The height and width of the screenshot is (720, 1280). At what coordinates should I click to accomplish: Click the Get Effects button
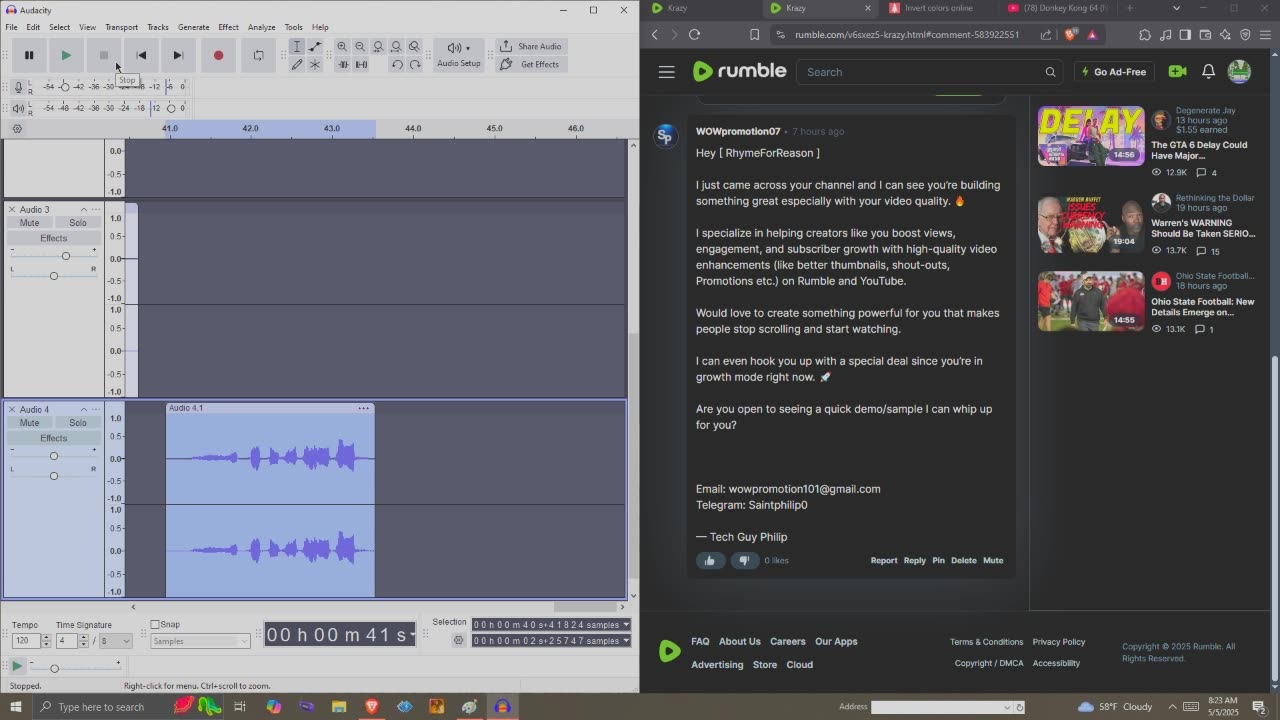point(530,64)
